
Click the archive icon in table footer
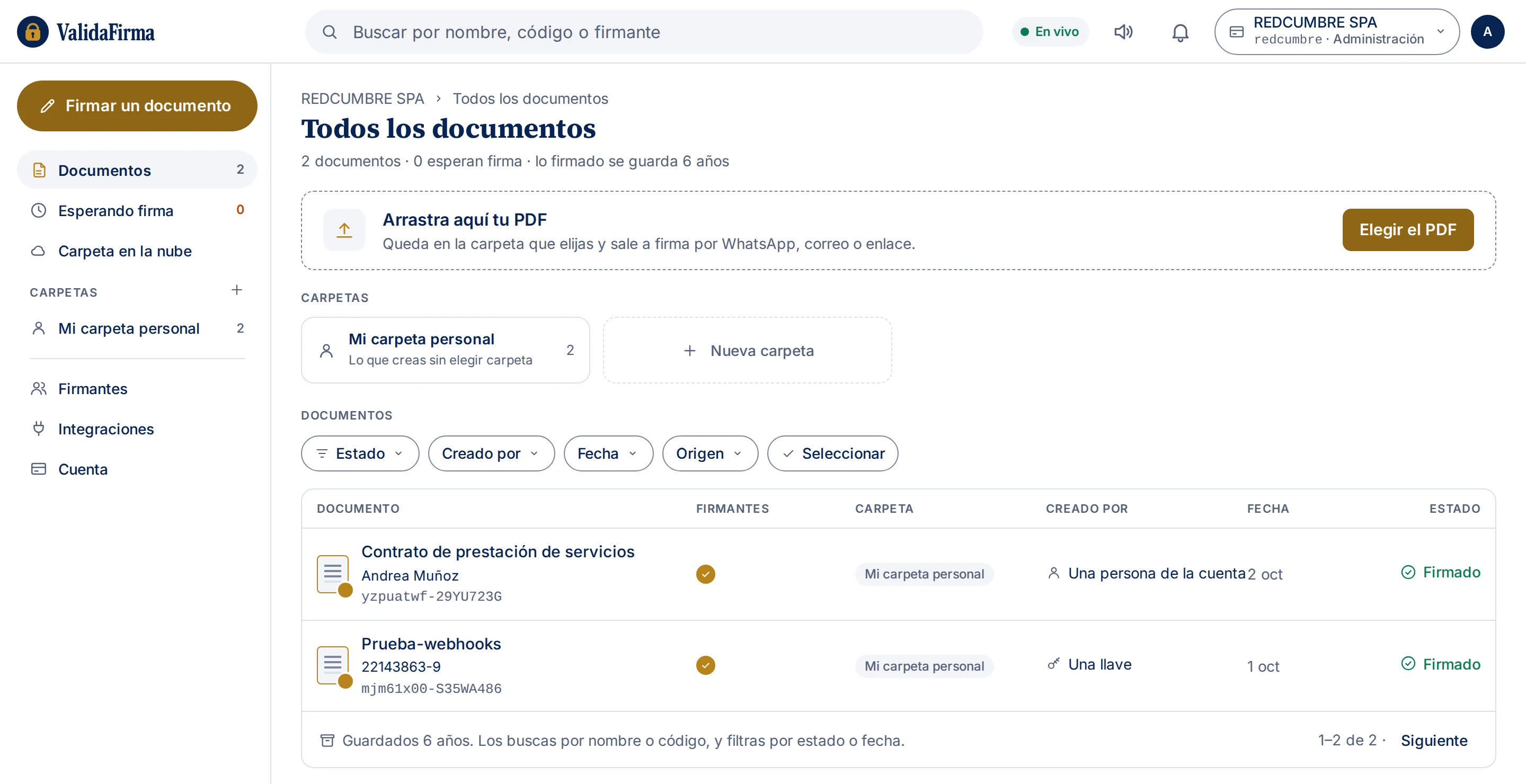point(327,740)
